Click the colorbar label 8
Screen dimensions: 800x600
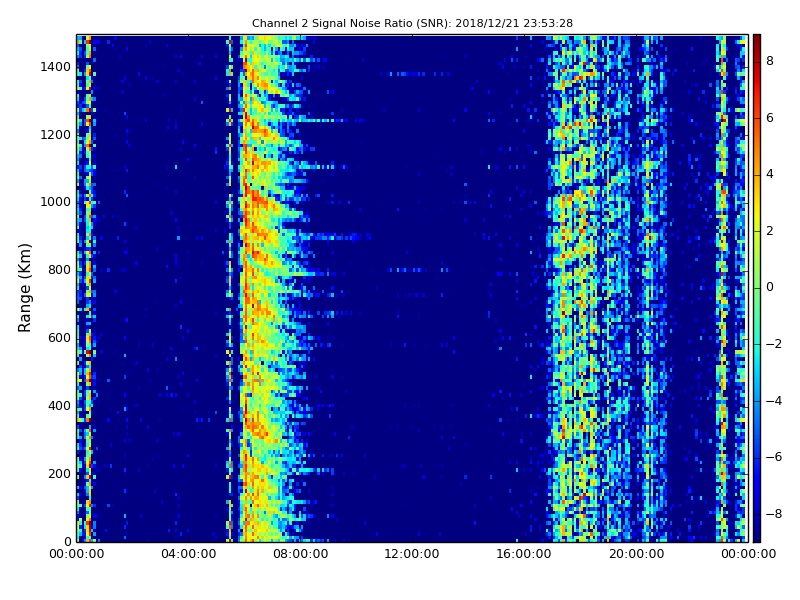tap(770, 61)
